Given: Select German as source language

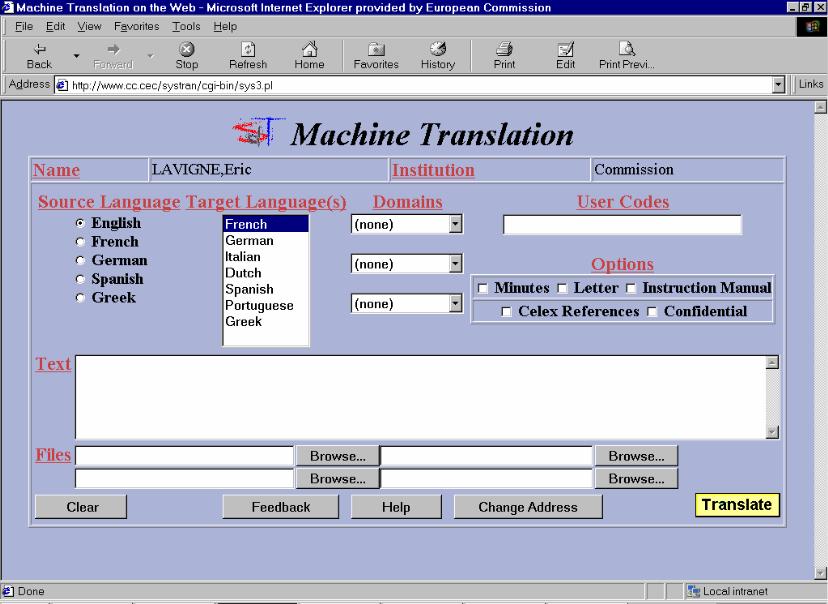Looking at the screenshot, I should [x=80, y=260].
